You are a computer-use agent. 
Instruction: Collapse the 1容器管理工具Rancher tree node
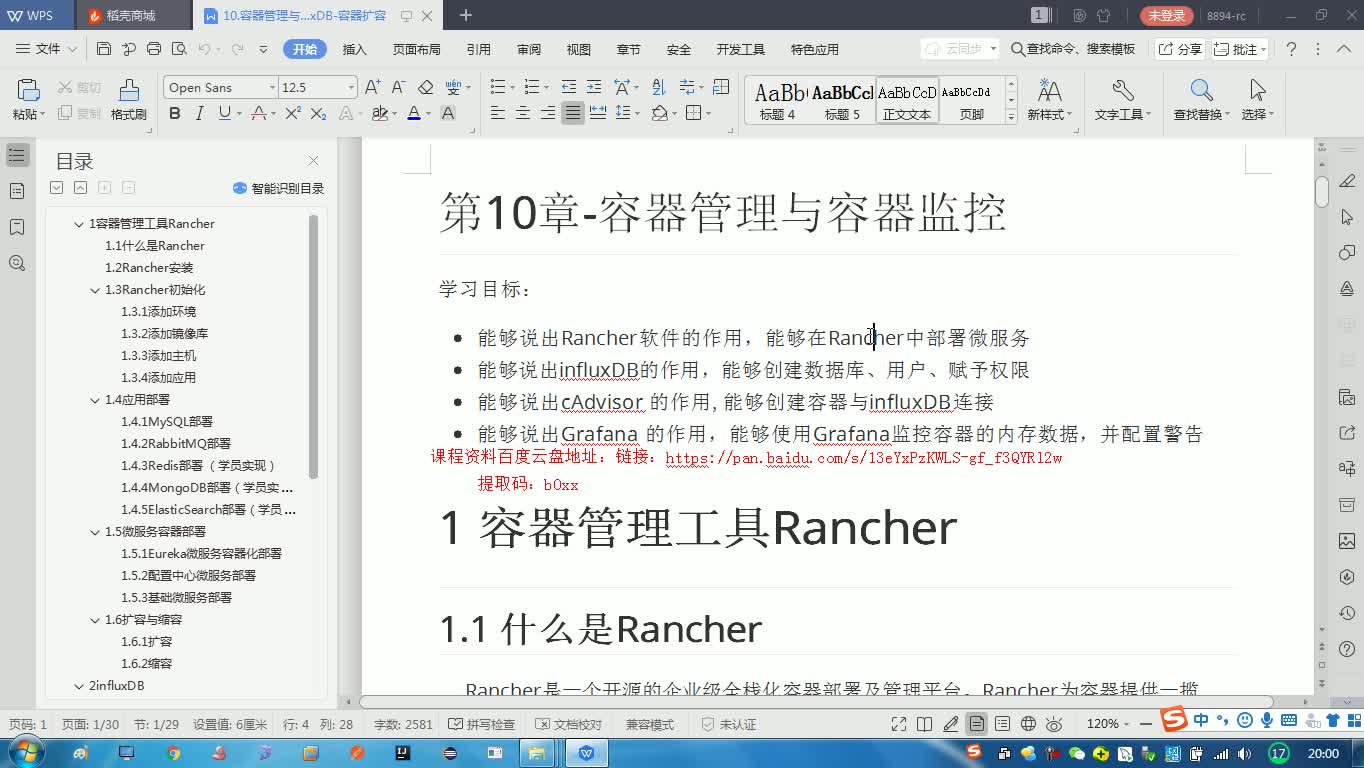tap(79, 224)
